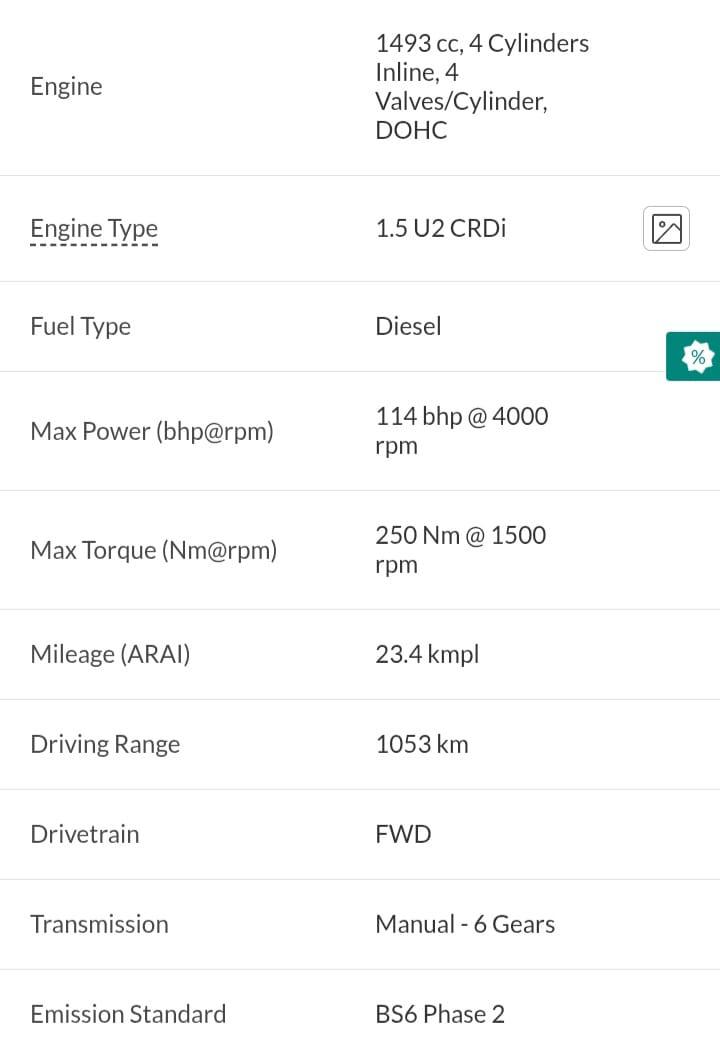720x1040 pixels.
Task: Select the 1053 km range value
Action: click(422, 744)
